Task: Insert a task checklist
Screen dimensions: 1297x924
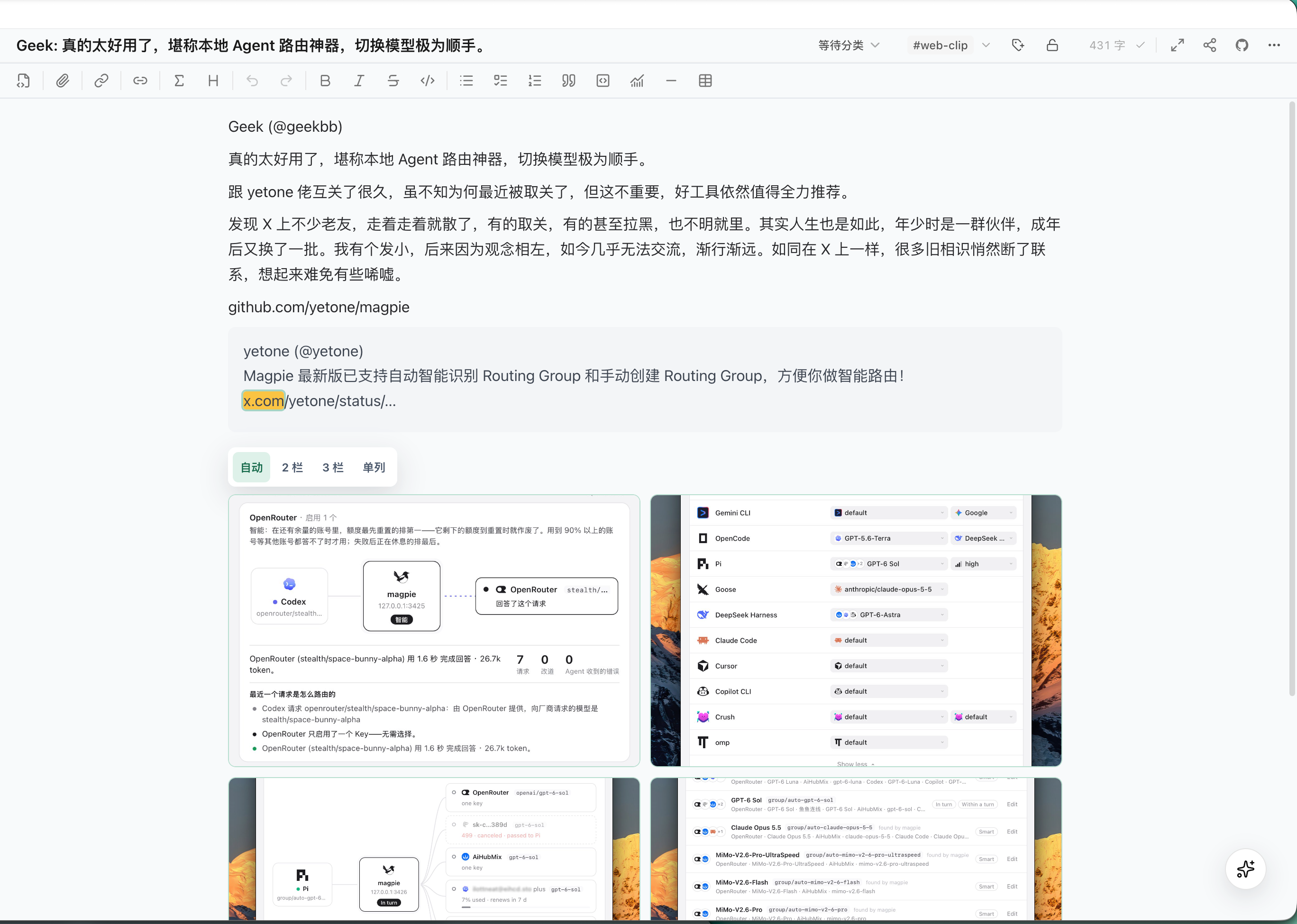Action: click(501, 81)
